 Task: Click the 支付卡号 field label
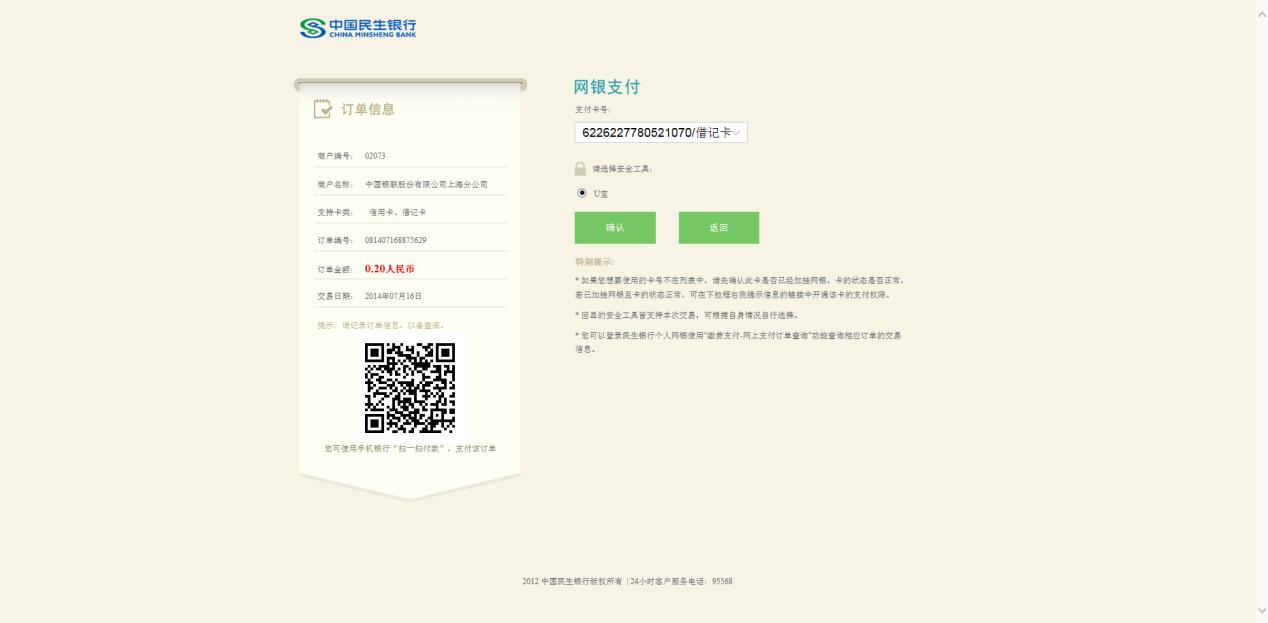pos(593,110)
